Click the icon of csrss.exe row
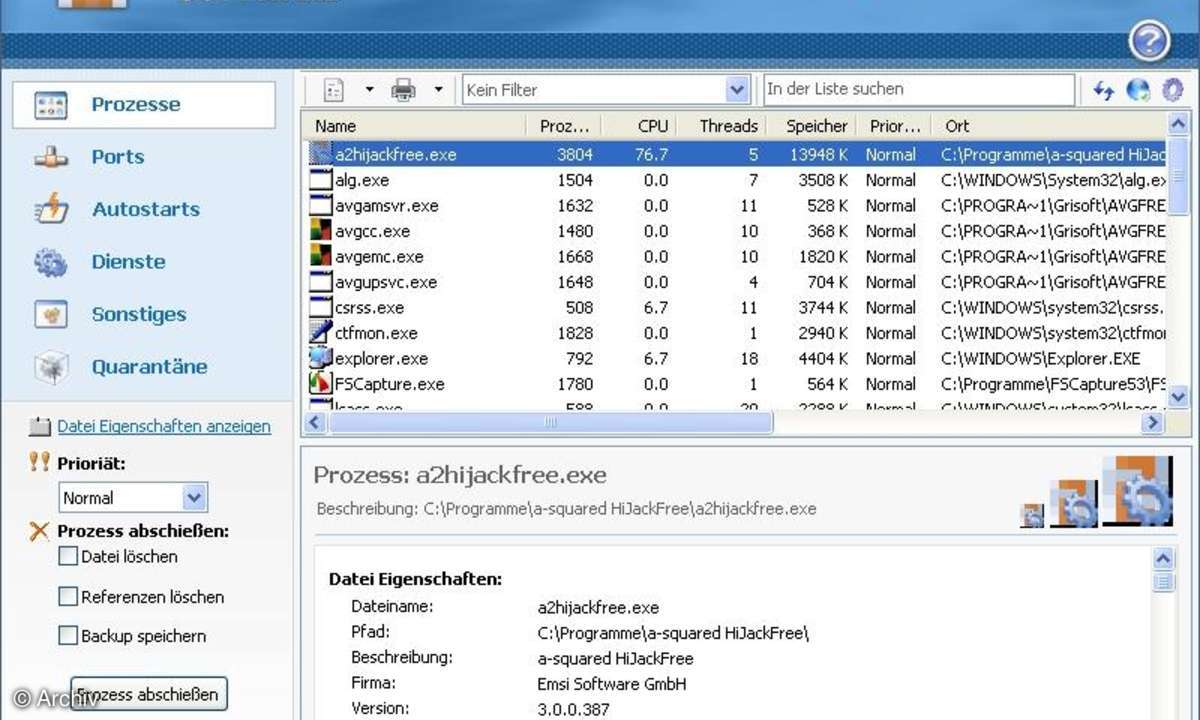The image size is (1200, 720). (x=320, y=307)
